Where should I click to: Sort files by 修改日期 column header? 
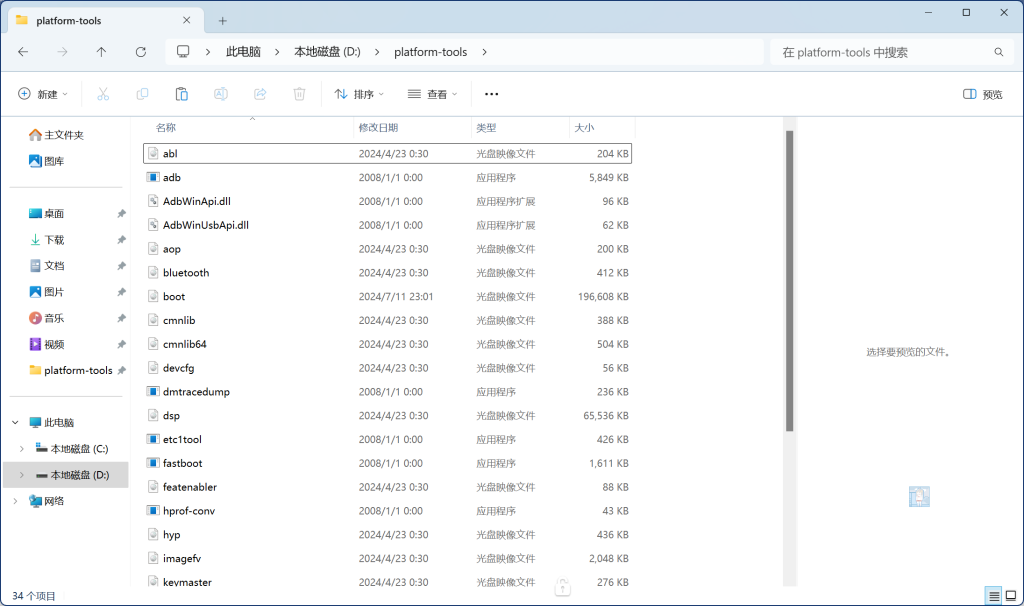coord(378,128)
